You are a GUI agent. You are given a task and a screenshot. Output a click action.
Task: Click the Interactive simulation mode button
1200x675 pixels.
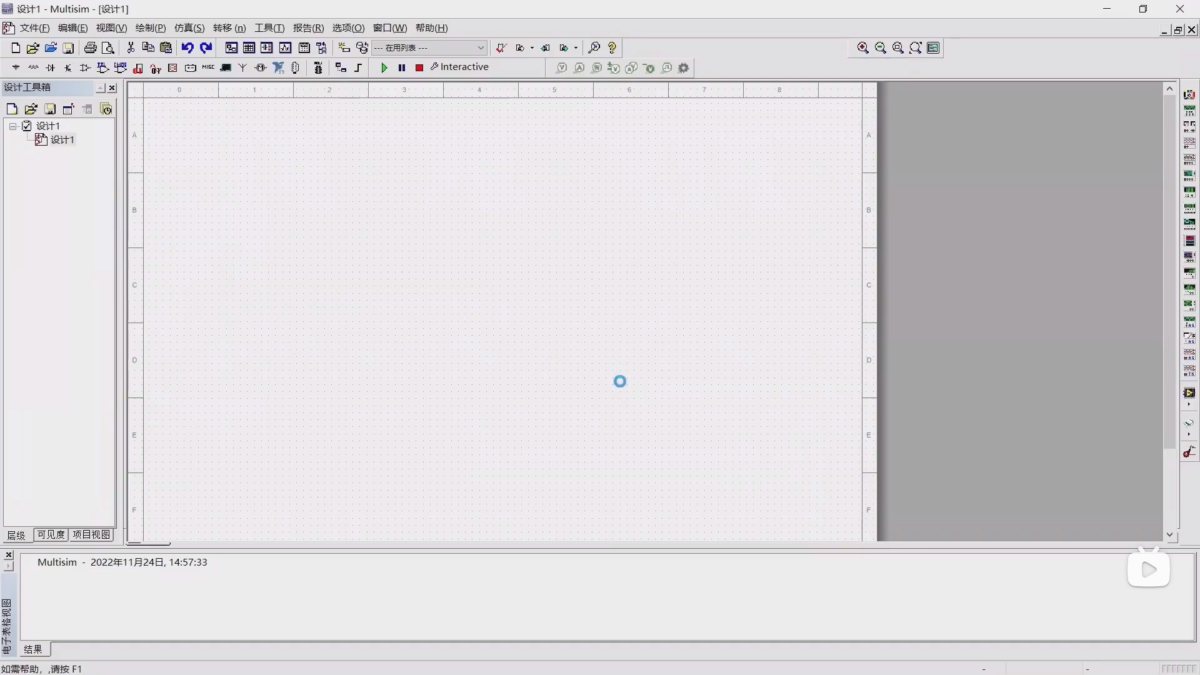[460, 67]
